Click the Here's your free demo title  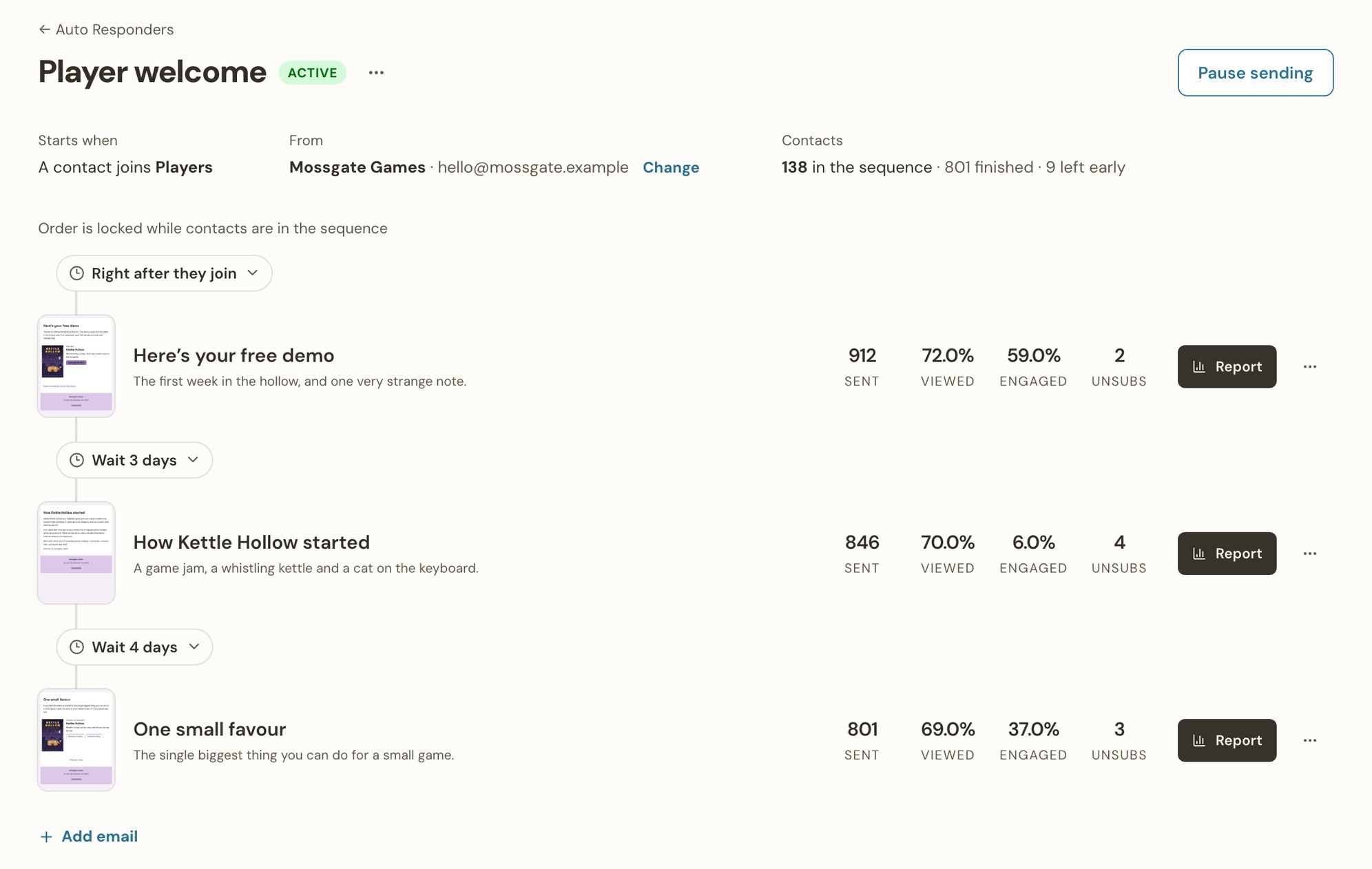(233, 355)
